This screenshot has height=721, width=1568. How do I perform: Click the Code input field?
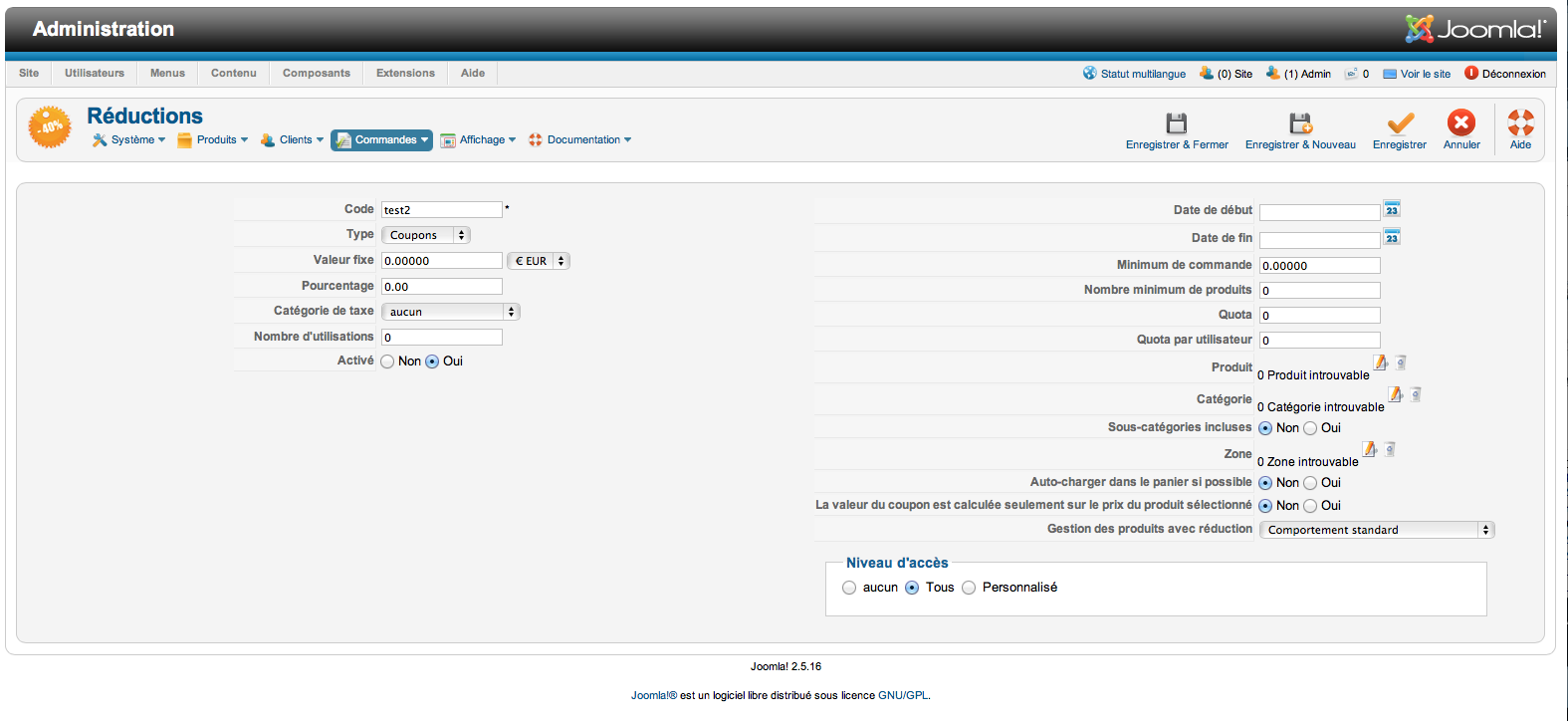[442, 210]
